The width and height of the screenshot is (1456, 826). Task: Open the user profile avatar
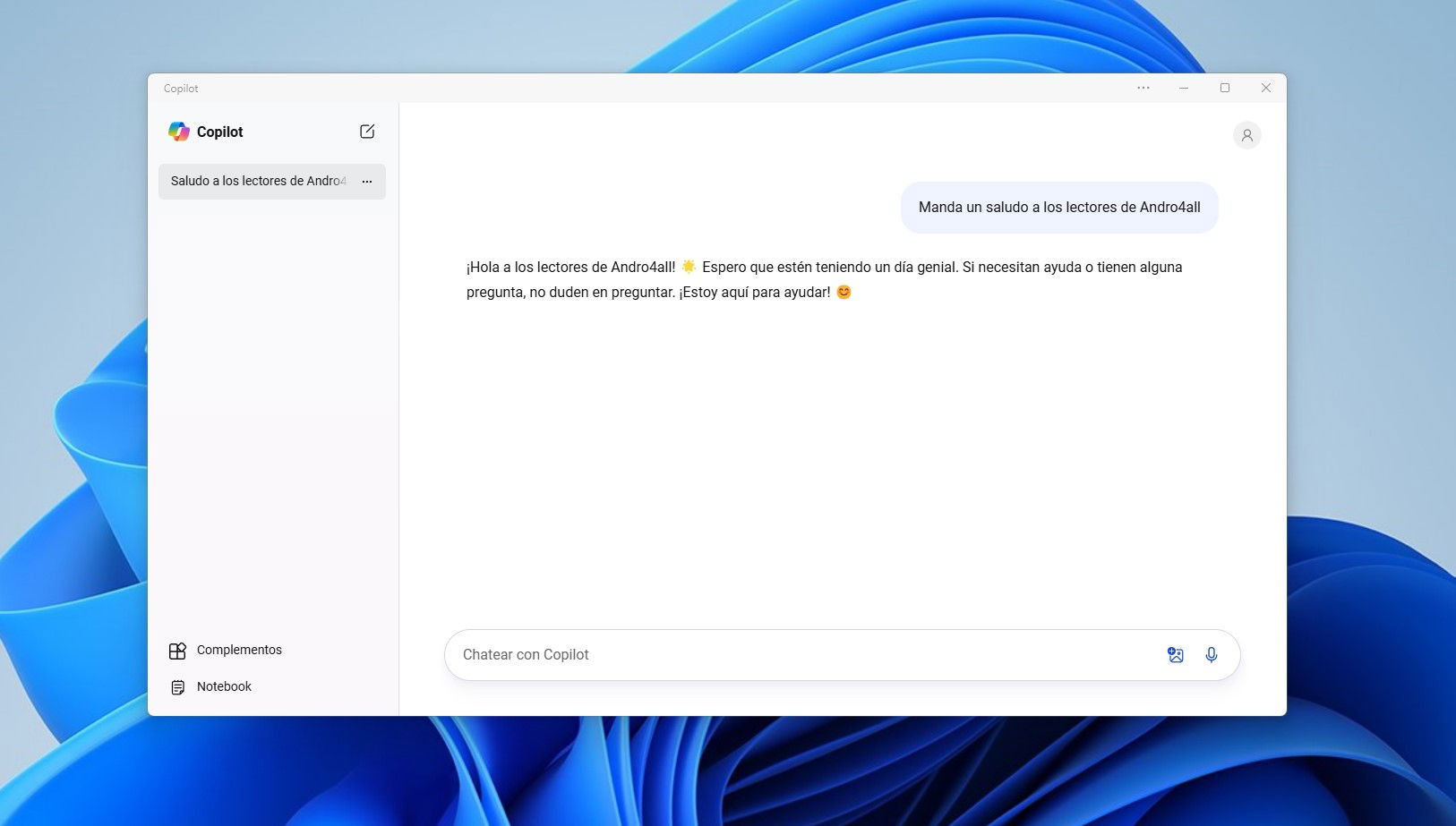[1246, 135]
